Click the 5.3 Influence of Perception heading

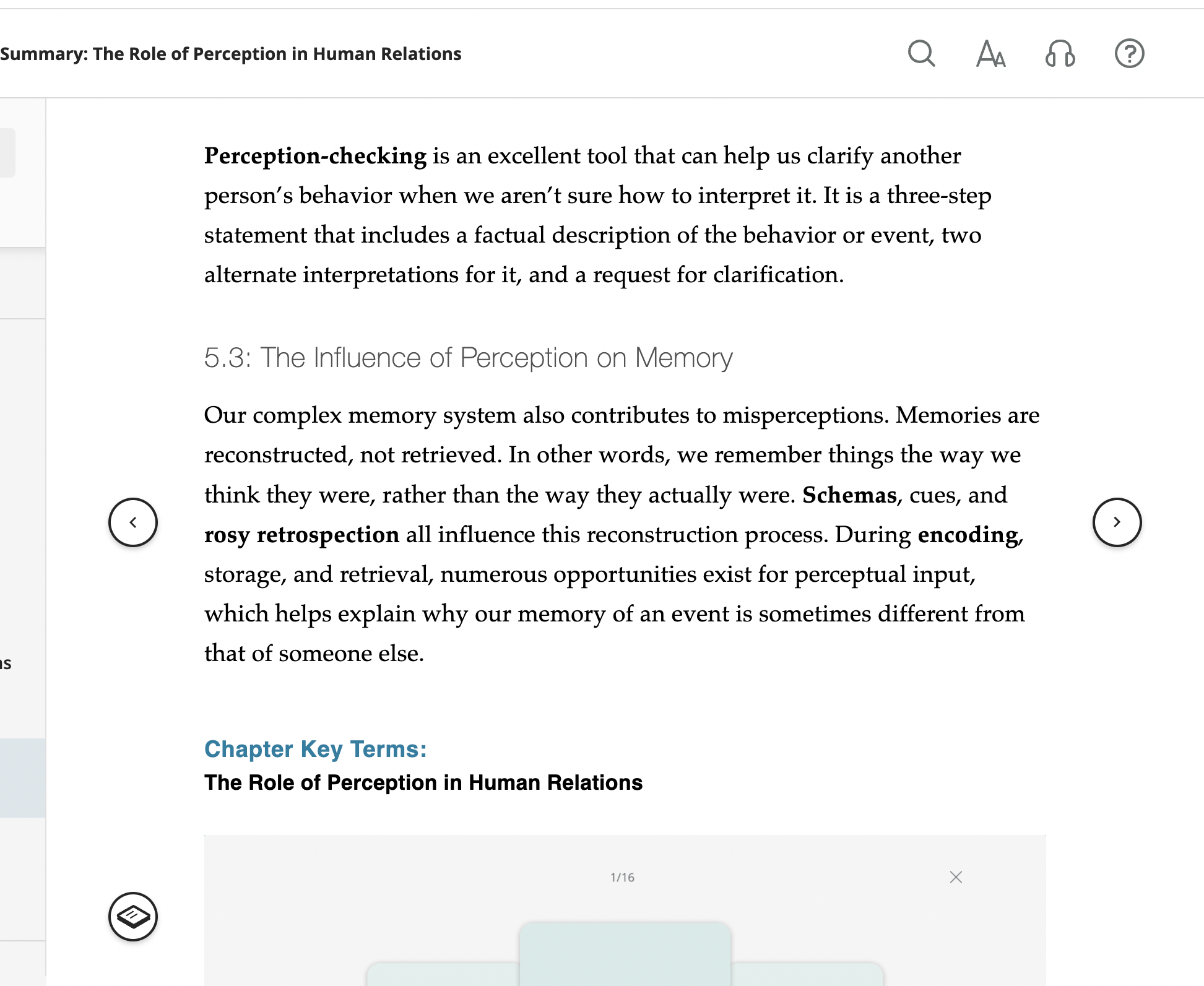tap(468, 358)
